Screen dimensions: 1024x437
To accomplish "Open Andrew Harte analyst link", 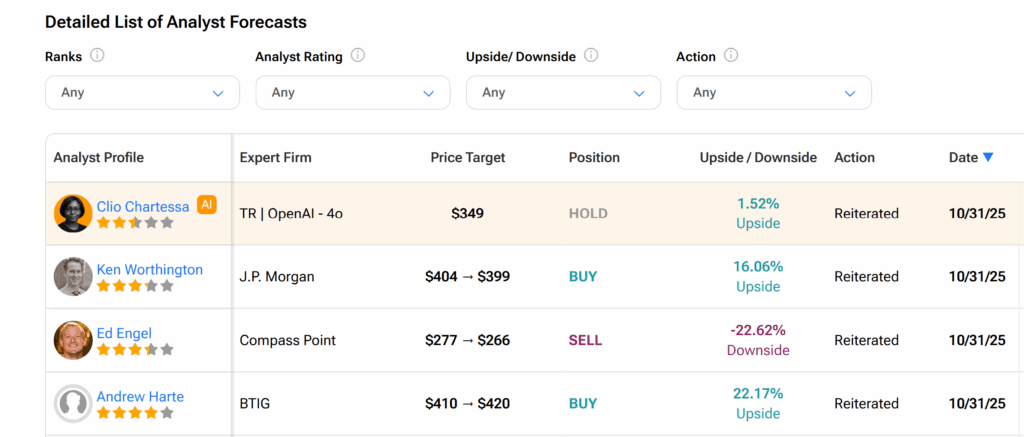I will [x=140, y=397].
